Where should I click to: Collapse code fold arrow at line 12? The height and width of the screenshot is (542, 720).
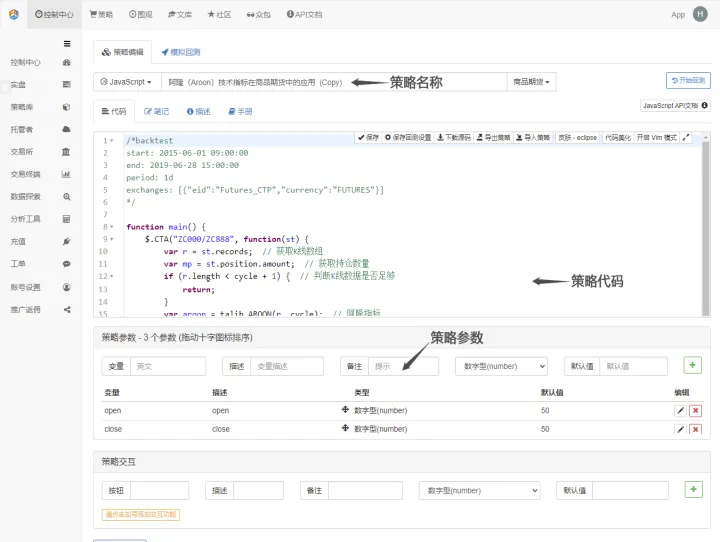[x=112, y=276]
